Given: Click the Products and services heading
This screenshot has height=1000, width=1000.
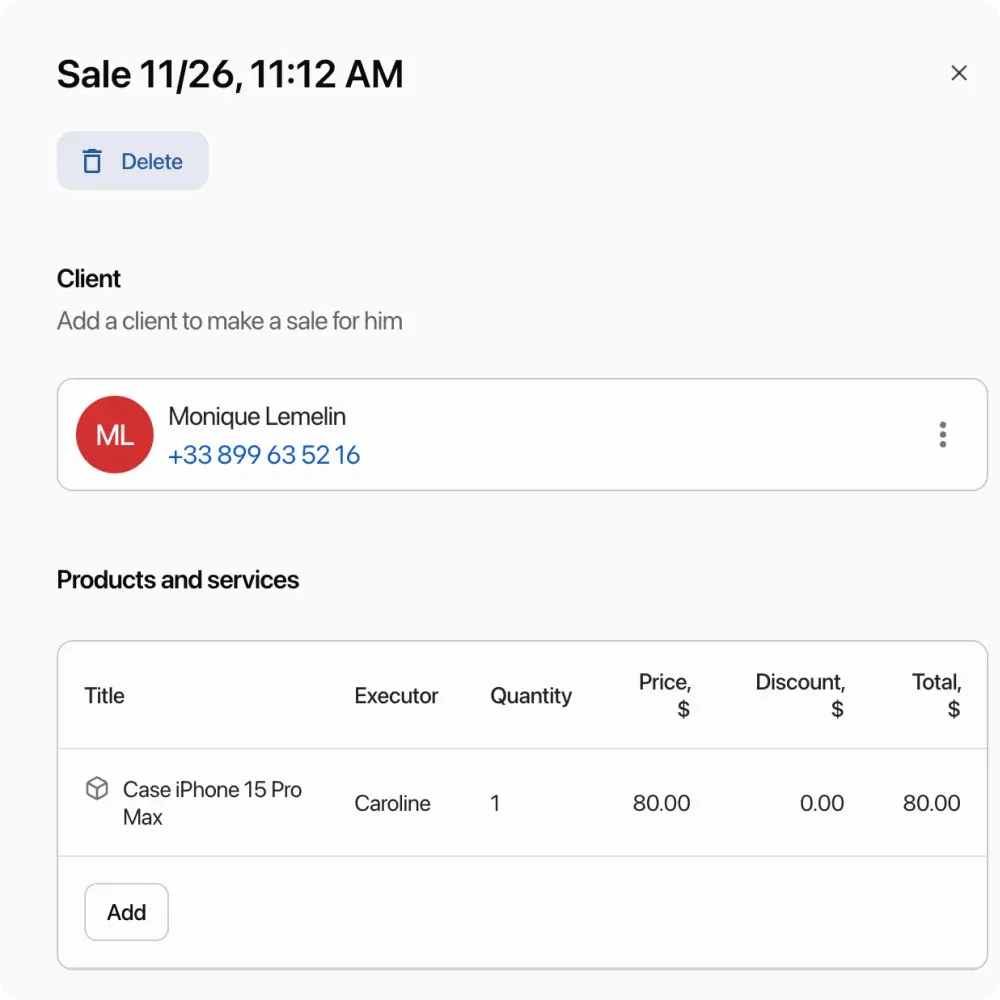Looking at the screenshot, I should 177,579.
